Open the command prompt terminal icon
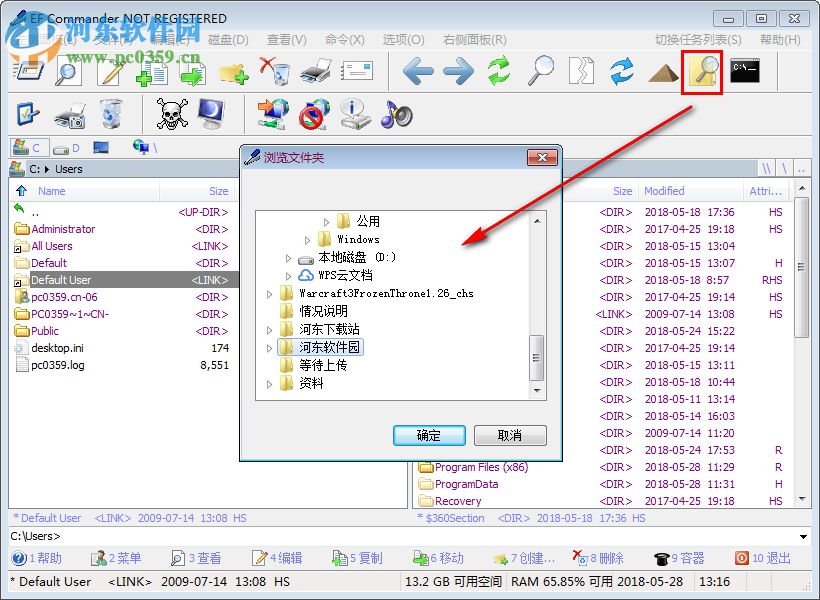Image resolution: width=820 pixels, height=600 pixels. point(743,72)
